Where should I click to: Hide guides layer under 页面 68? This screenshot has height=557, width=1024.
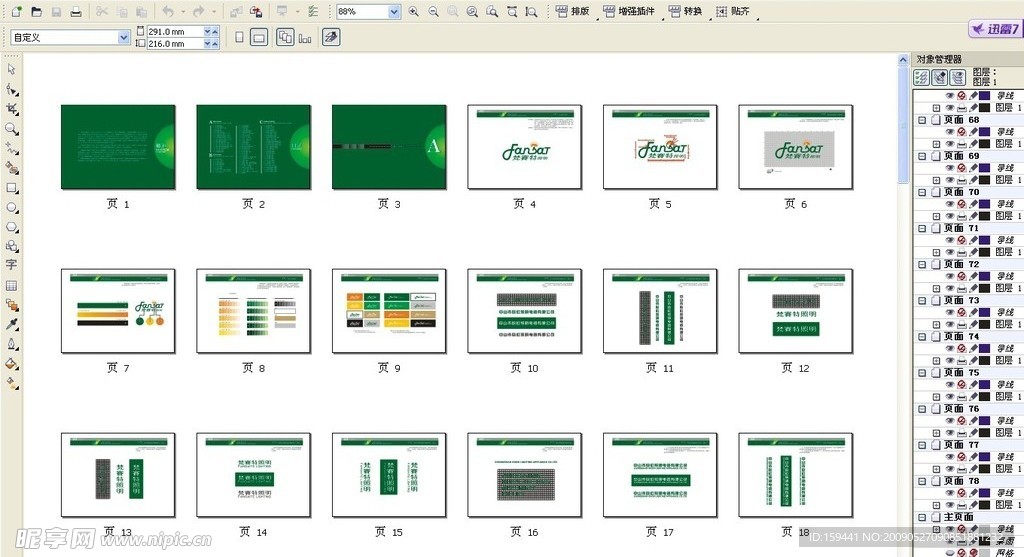click(950, 132)
